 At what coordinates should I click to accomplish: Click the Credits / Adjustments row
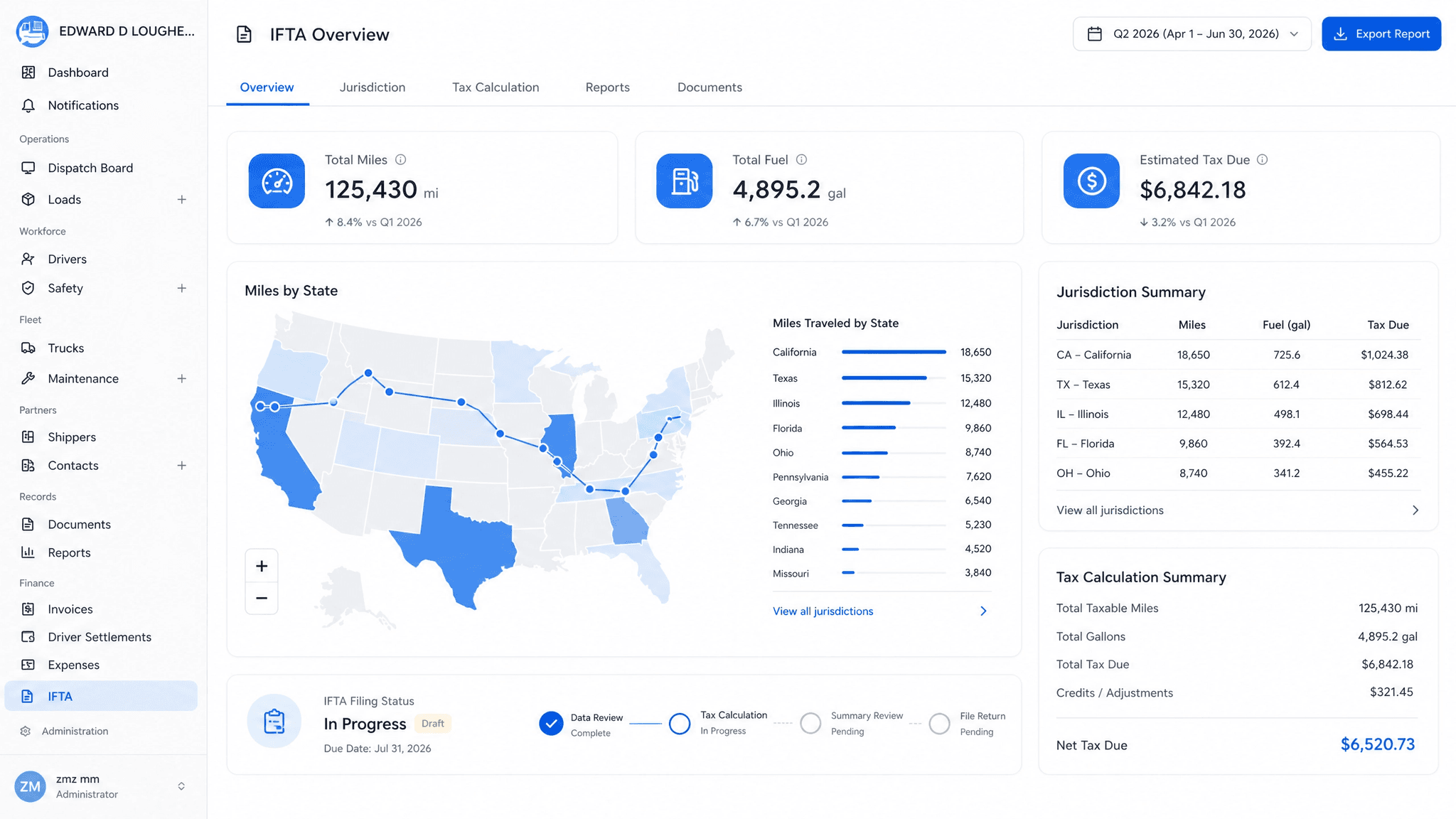click(1237, 692)
